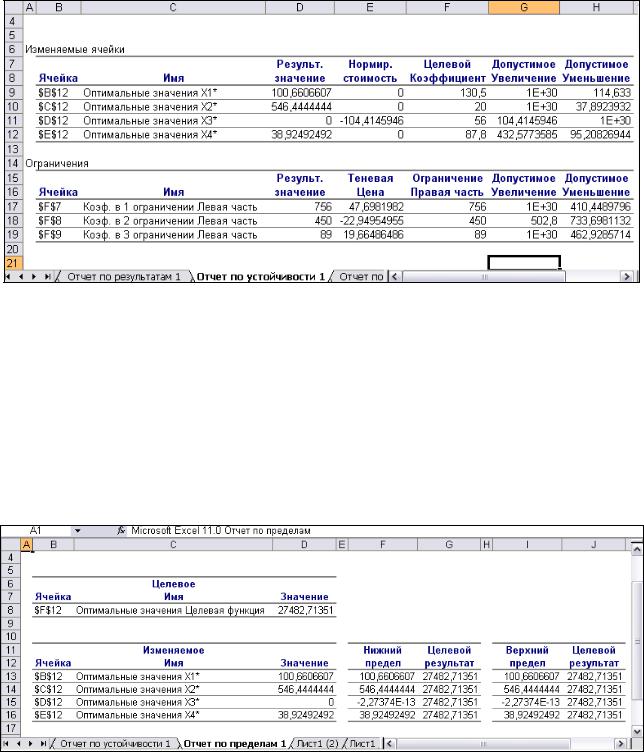Select active tab 'Отчет по устойчивости 1' in upper window
Image resolution: width=644 pixels, height=752 pixels.
pos(261,277)
